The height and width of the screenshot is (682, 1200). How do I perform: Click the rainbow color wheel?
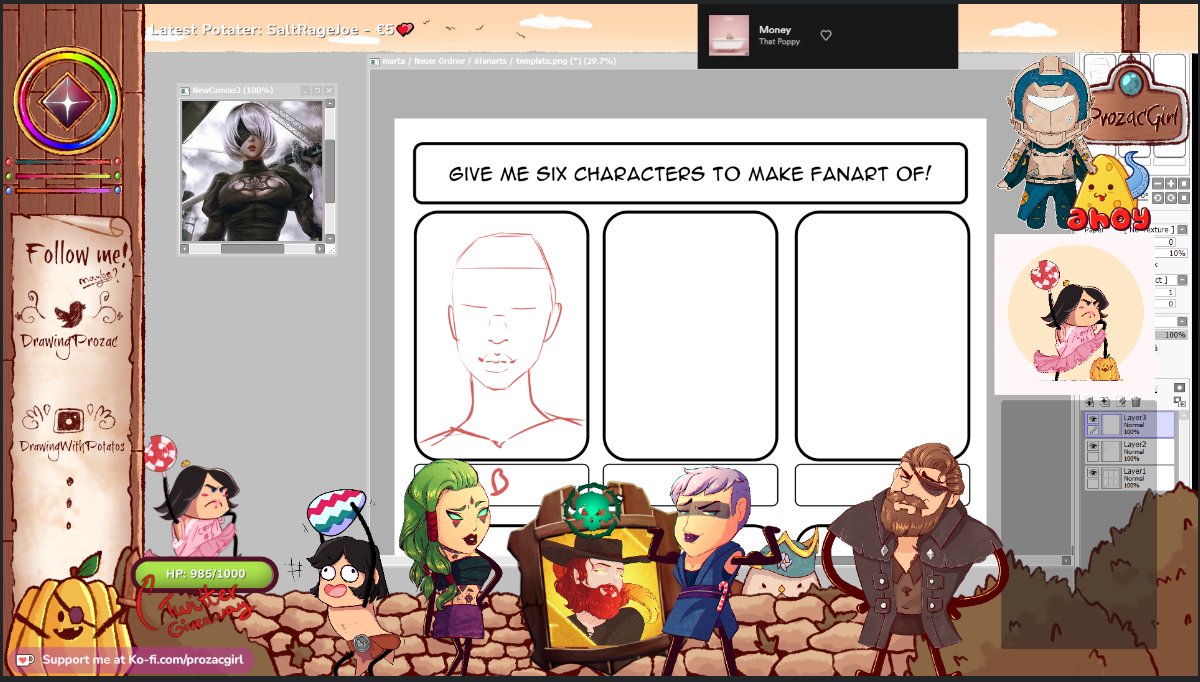pyautogui.click(x=67, y=100)
